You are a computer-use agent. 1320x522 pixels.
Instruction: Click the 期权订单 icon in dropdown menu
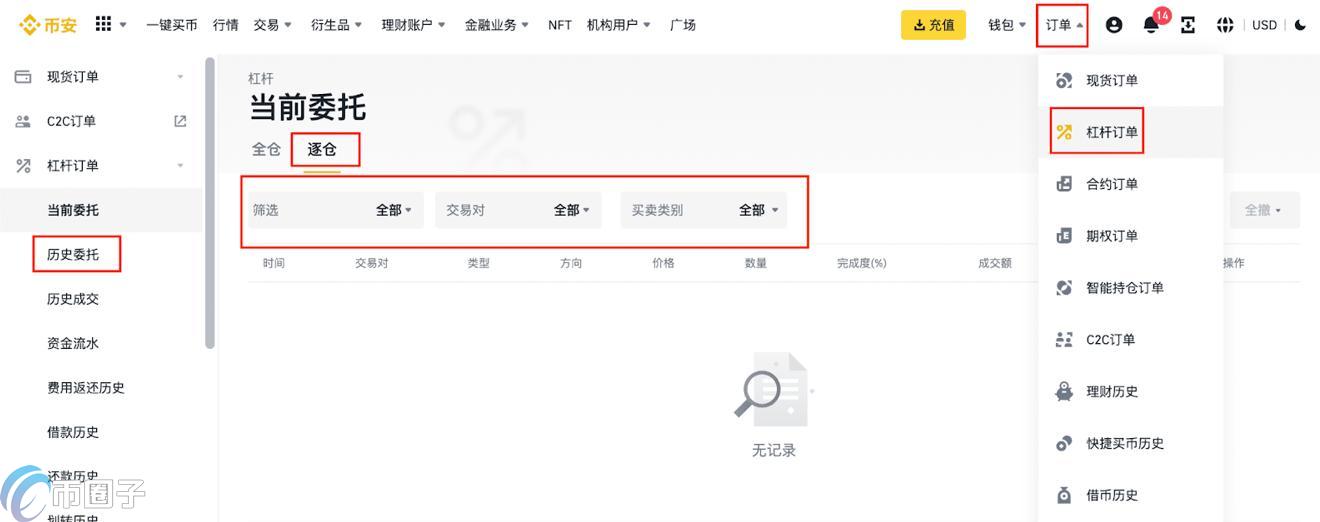(x=1064, y=236)
